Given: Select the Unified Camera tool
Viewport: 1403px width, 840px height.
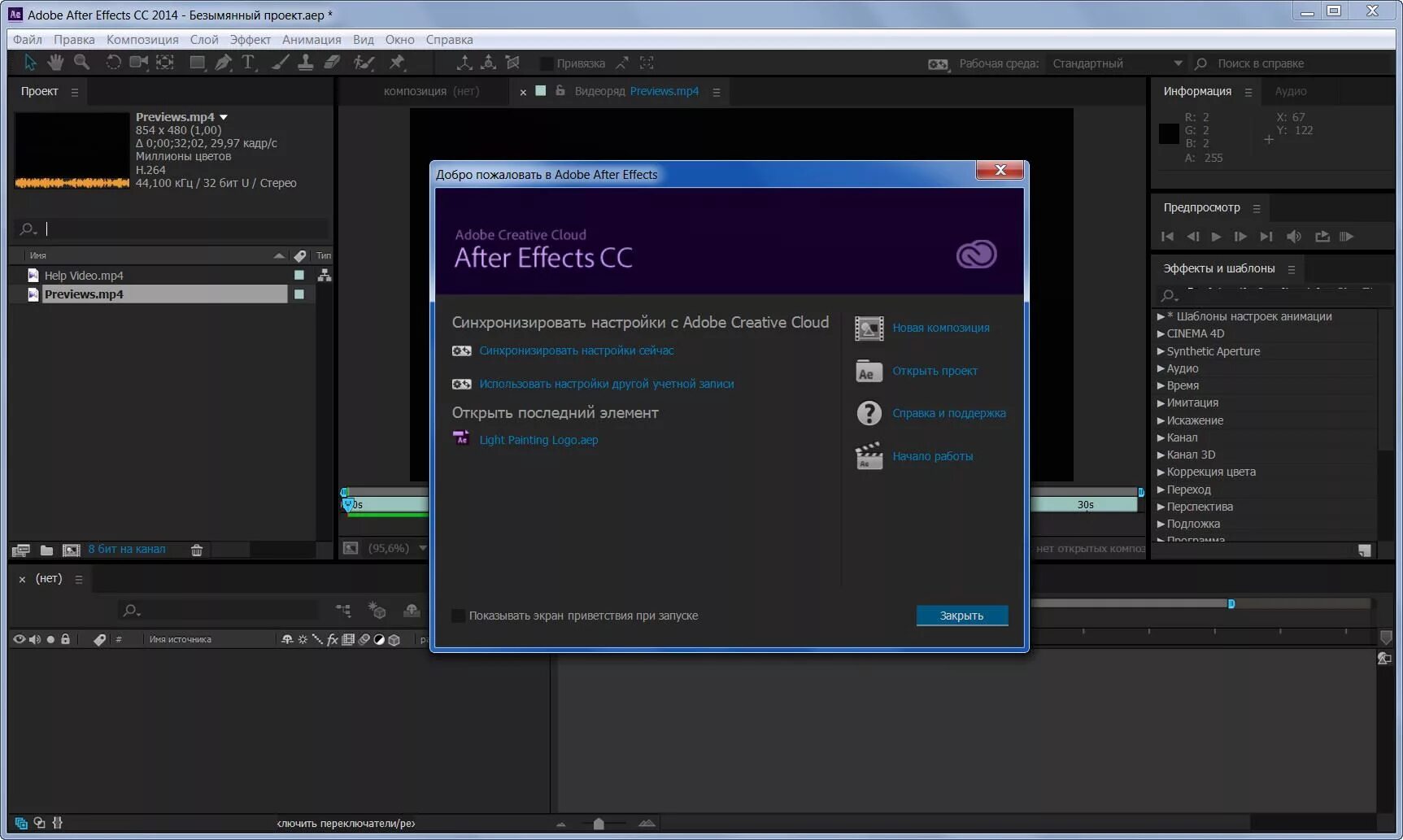Looking at the screenshot, I should [x=139, y=63].
